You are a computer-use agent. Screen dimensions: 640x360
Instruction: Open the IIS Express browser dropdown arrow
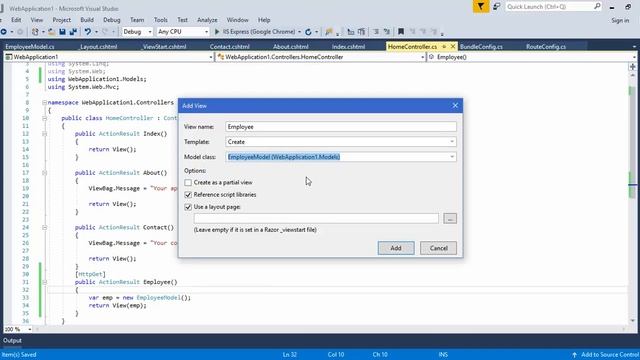pos(300,31)
